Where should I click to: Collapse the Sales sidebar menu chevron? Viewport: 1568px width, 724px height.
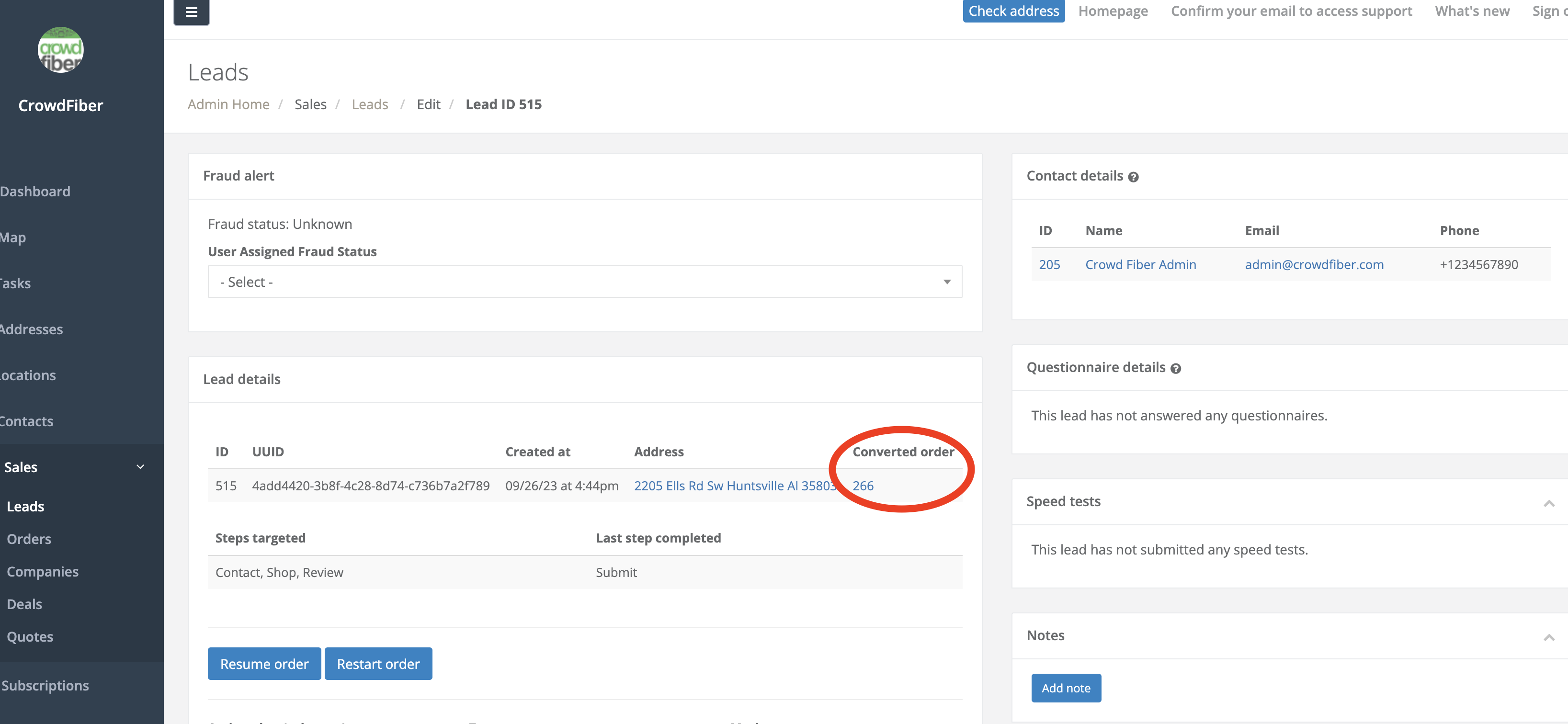coord(140,467)
